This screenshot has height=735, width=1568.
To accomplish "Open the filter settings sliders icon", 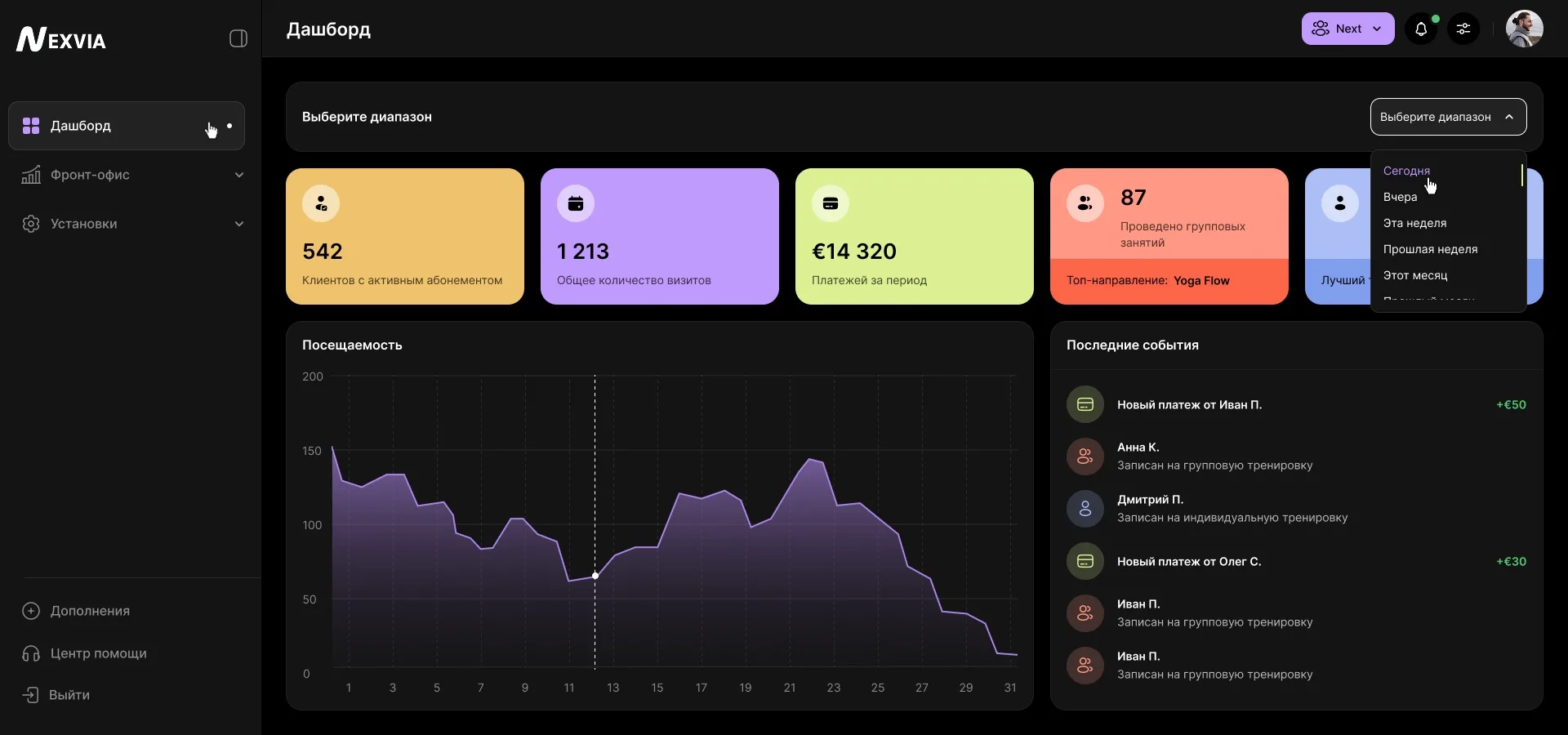I will point(1463,29).
